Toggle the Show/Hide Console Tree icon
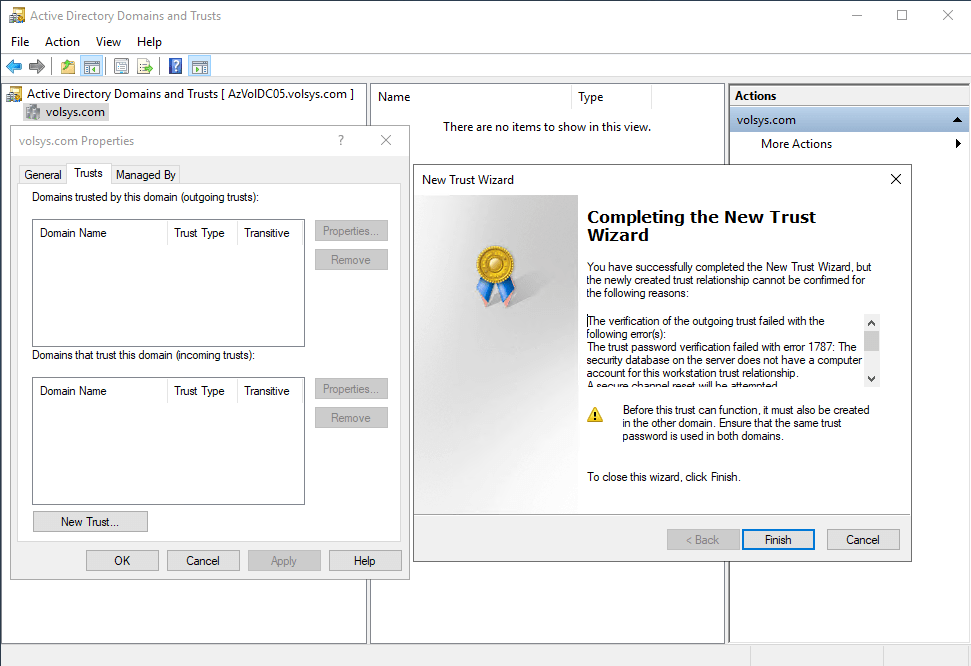Image resolution: width=971 pixels, height=666 pixels. click(x=91, y=67)
